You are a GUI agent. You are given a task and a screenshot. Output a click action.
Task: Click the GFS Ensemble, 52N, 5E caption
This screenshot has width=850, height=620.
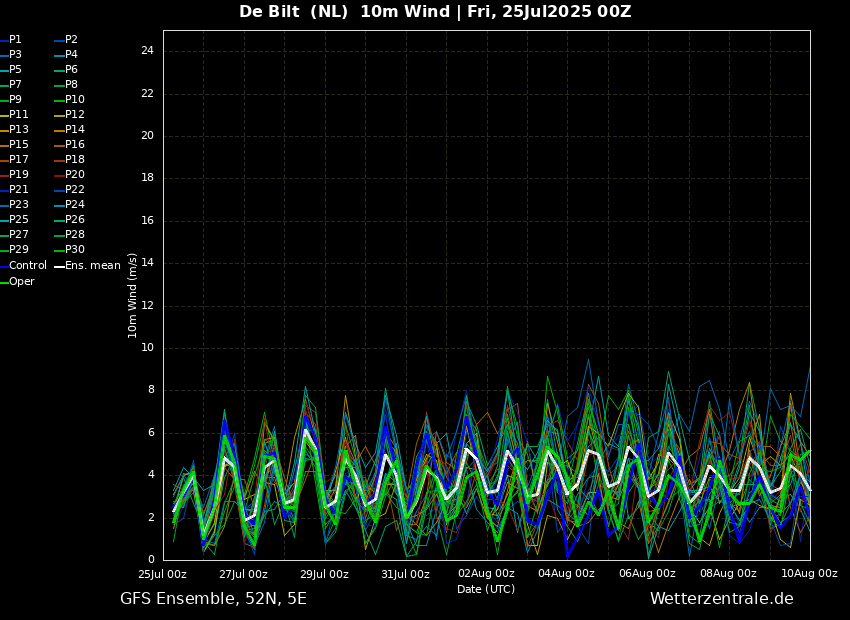(x=213, y=599)
